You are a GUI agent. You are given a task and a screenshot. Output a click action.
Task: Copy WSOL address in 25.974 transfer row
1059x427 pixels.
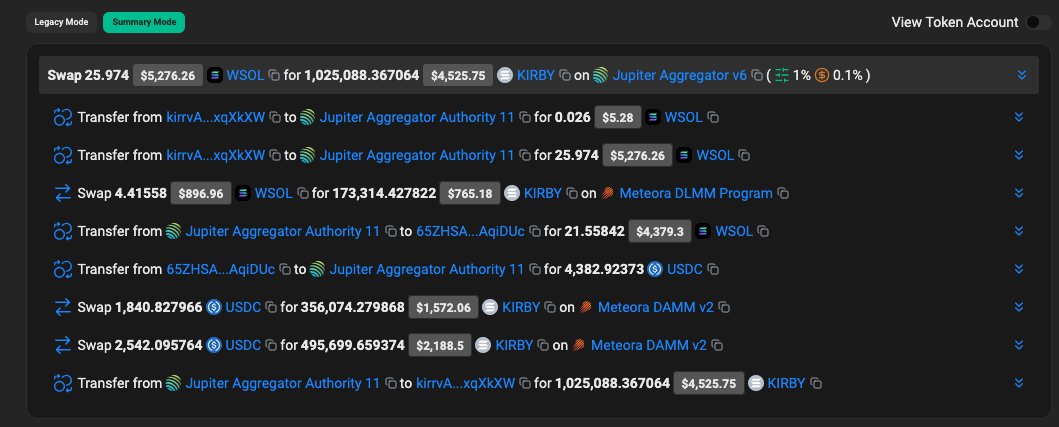click(x=744, y=155)
